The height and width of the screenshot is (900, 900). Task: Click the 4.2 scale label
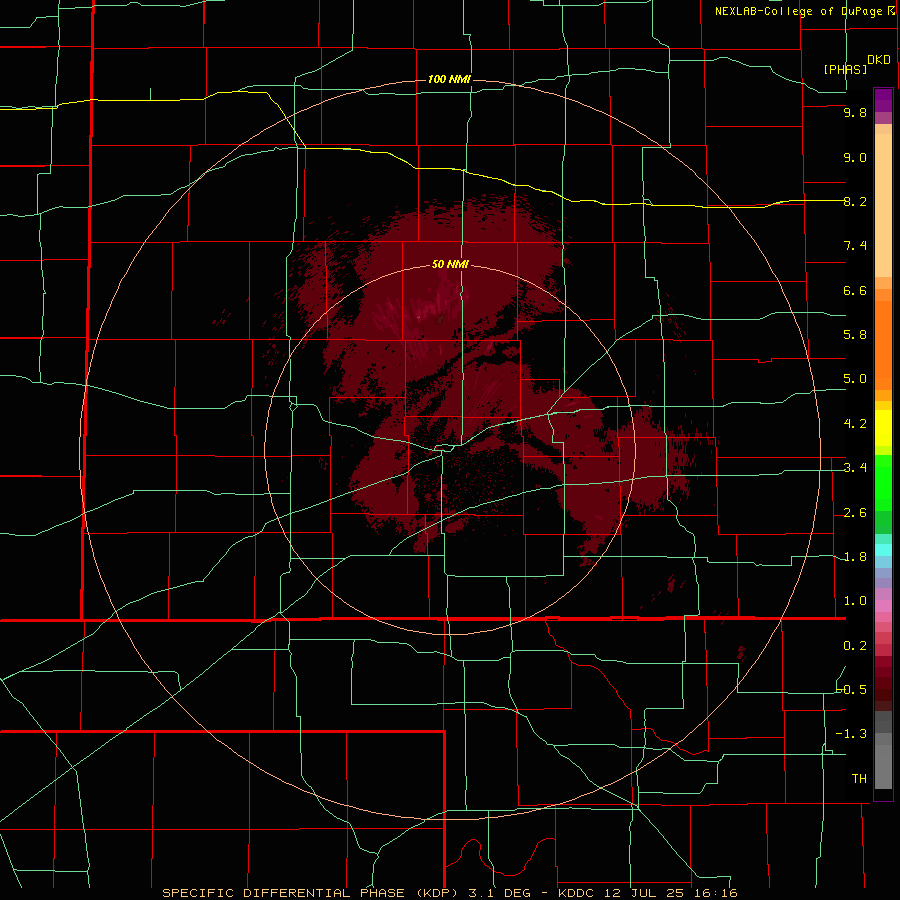[x=855, y=424]
